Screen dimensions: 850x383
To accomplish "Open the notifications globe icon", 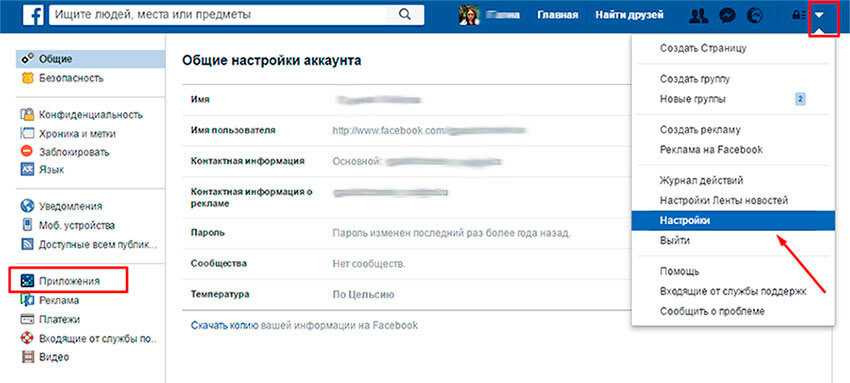I will pyautogui.click(x=755, y=16).
